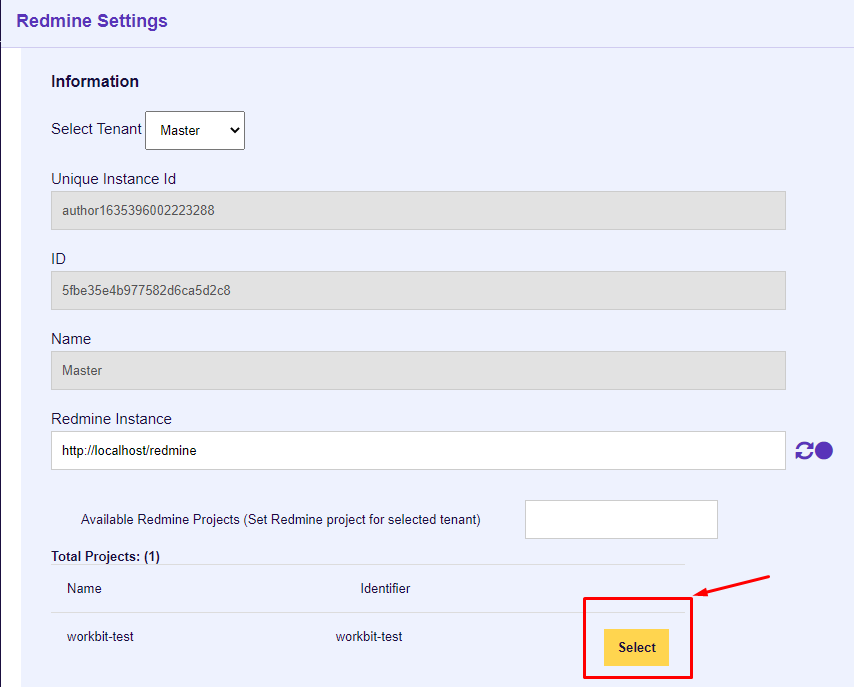Click the red highlighted Select area
This screenshot has width=854, height=687.
(x=637, y=638)
